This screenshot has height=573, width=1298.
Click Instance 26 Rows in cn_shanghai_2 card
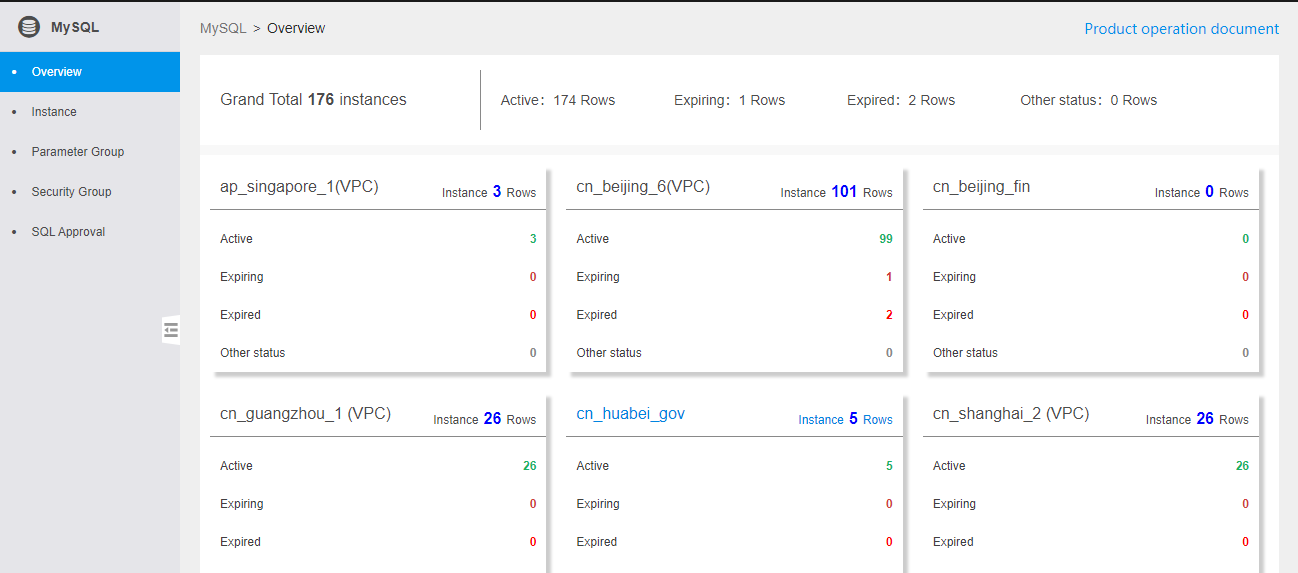[x=1198, y=419]
